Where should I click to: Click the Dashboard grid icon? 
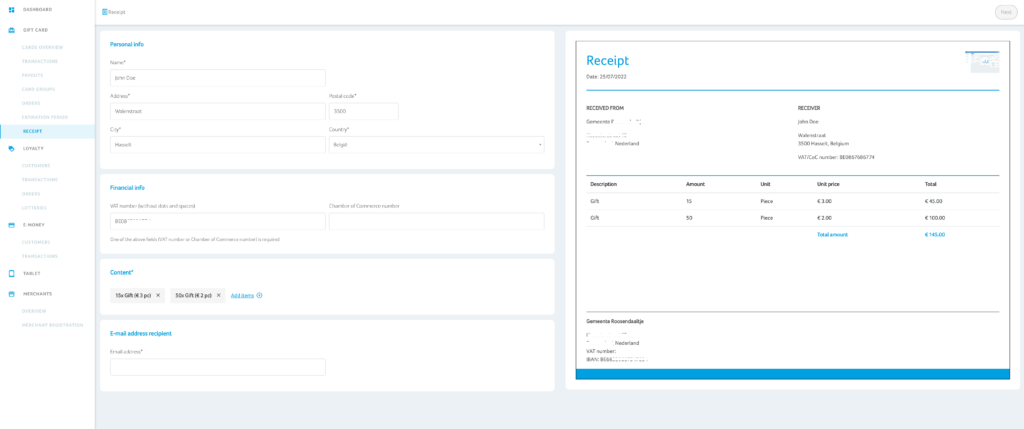point(11,9)
